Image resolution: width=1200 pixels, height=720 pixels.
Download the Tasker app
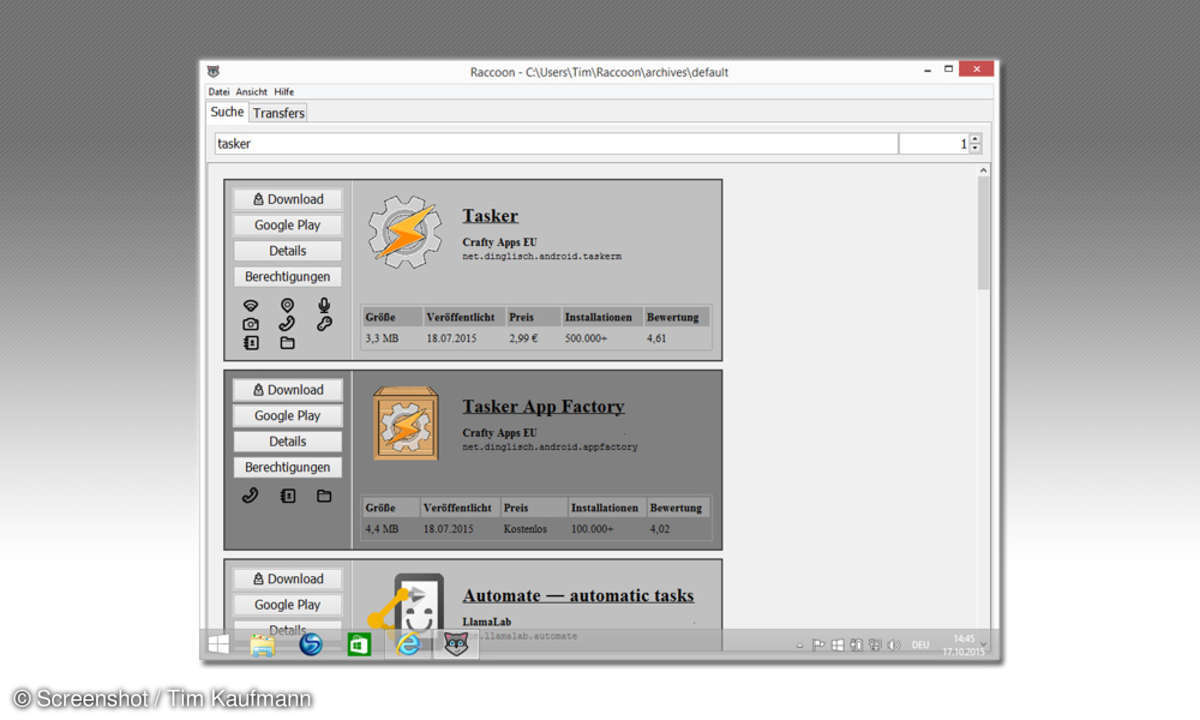(x=288, y=199)
